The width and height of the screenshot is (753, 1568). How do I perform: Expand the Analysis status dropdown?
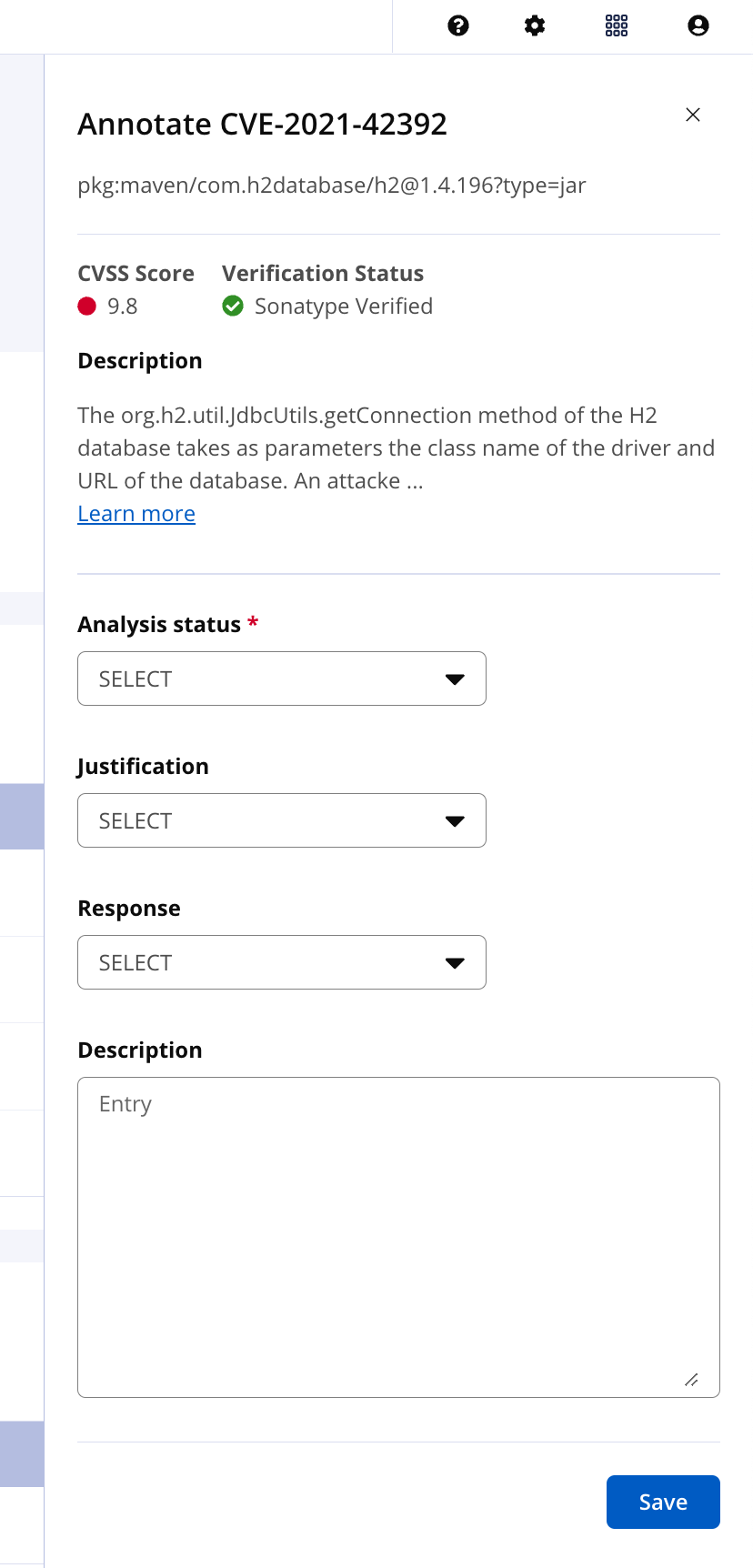tap(282, 678)
